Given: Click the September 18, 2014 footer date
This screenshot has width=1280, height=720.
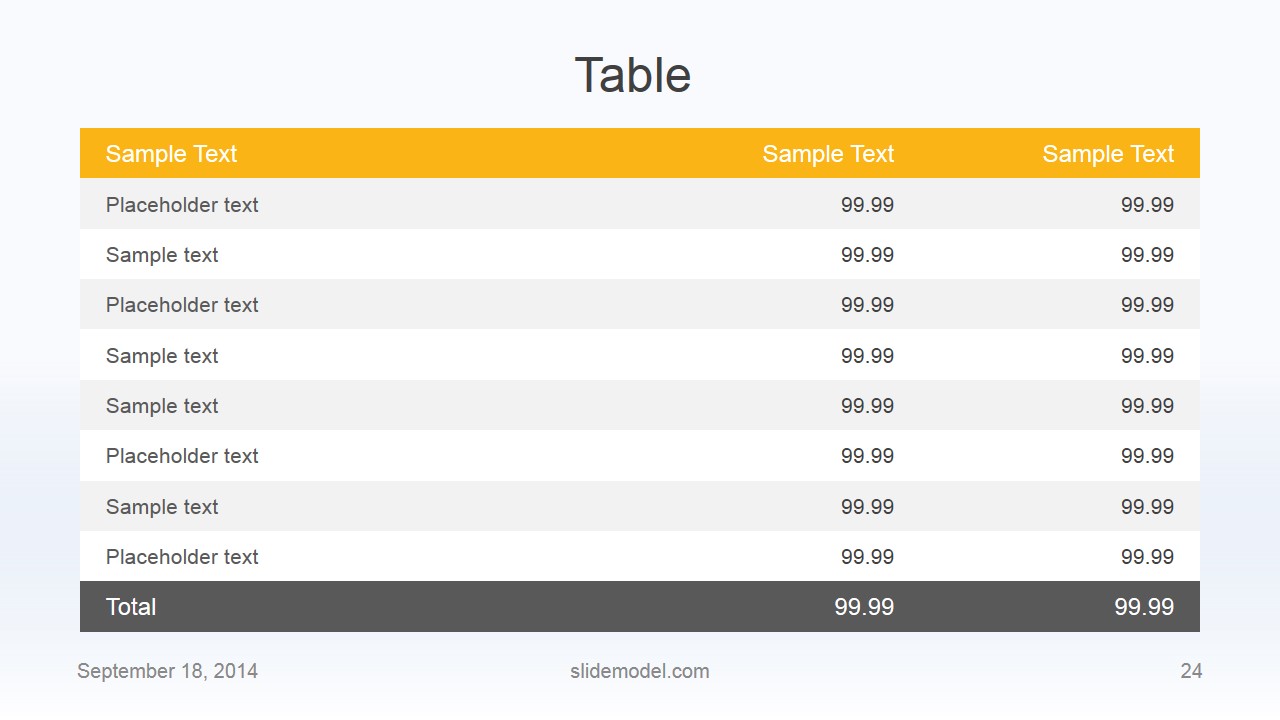Looking at the screenshot, I should (167, 671).
